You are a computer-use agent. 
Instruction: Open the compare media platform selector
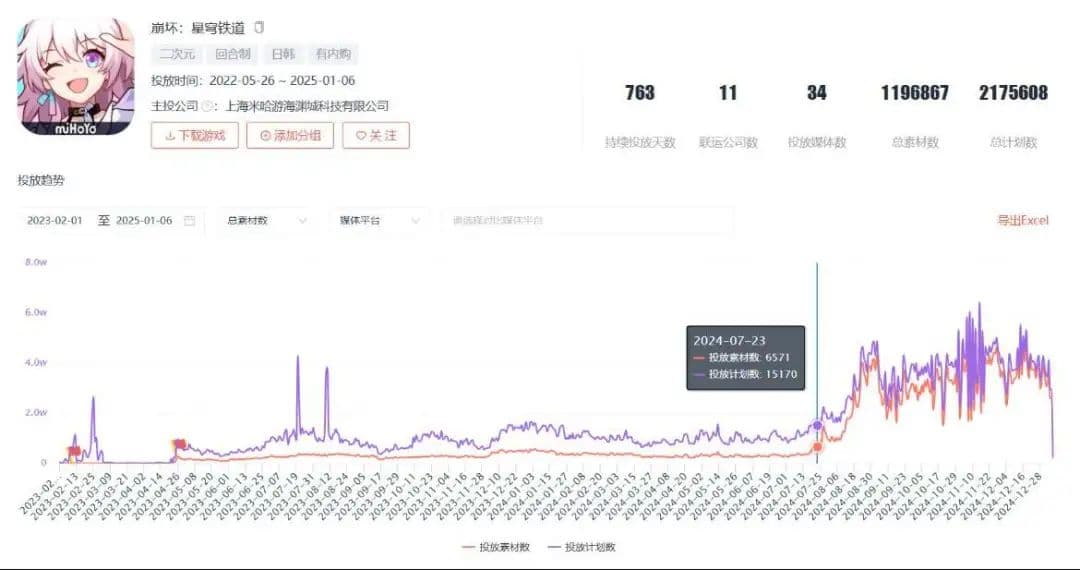point(587,220)
